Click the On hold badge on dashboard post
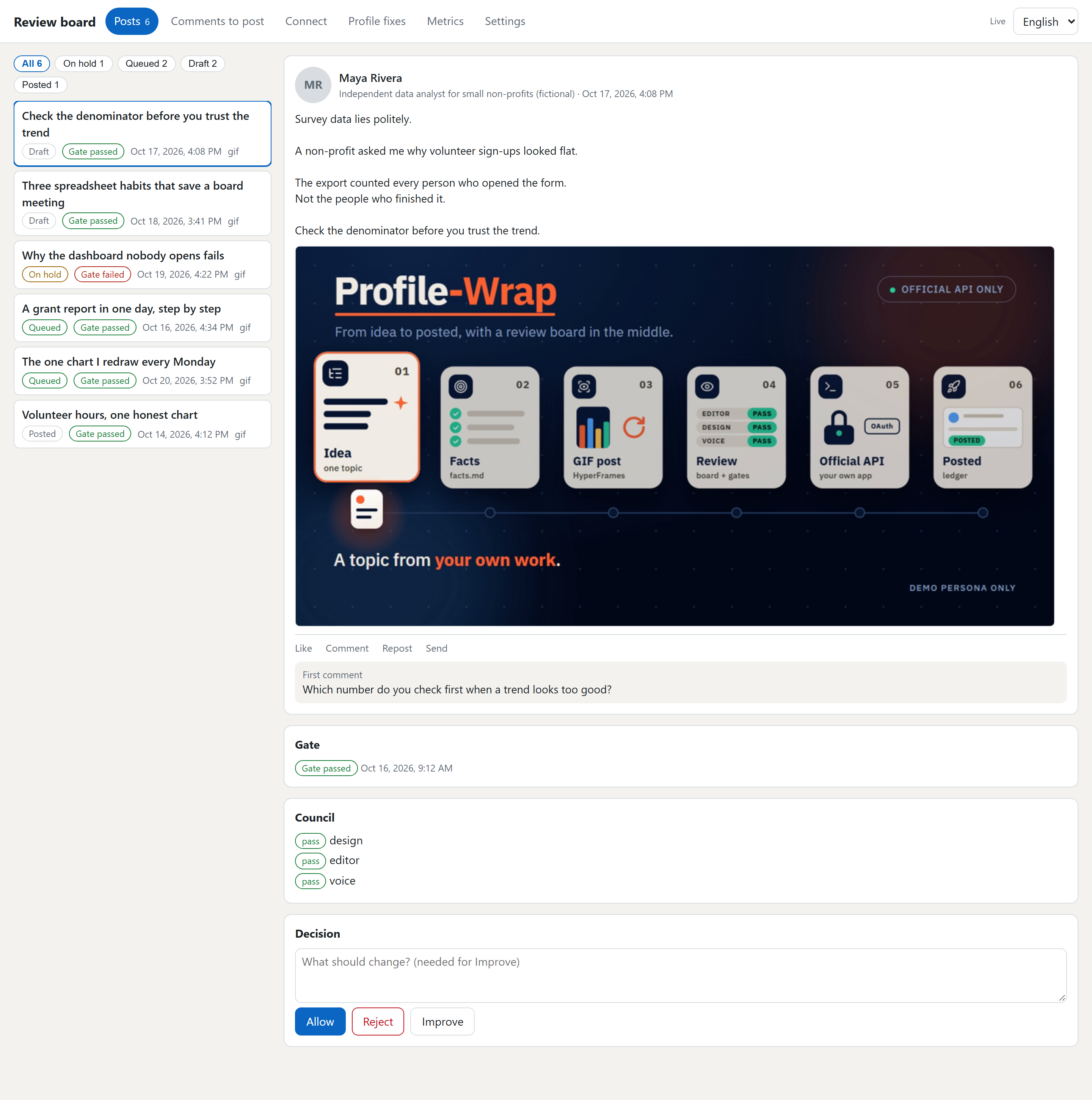1092x1100 pixels. click(45, 274)
